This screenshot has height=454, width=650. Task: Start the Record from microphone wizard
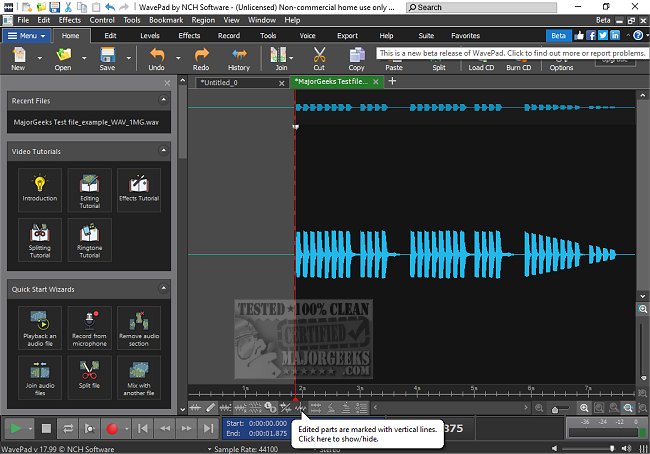point(90,326)
